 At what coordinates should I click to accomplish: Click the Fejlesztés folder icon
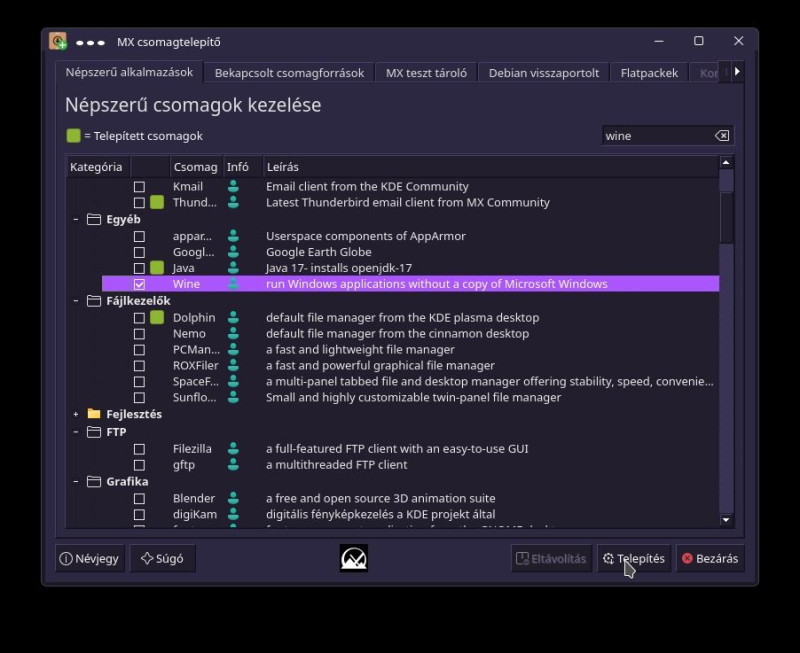pos(94,414)
